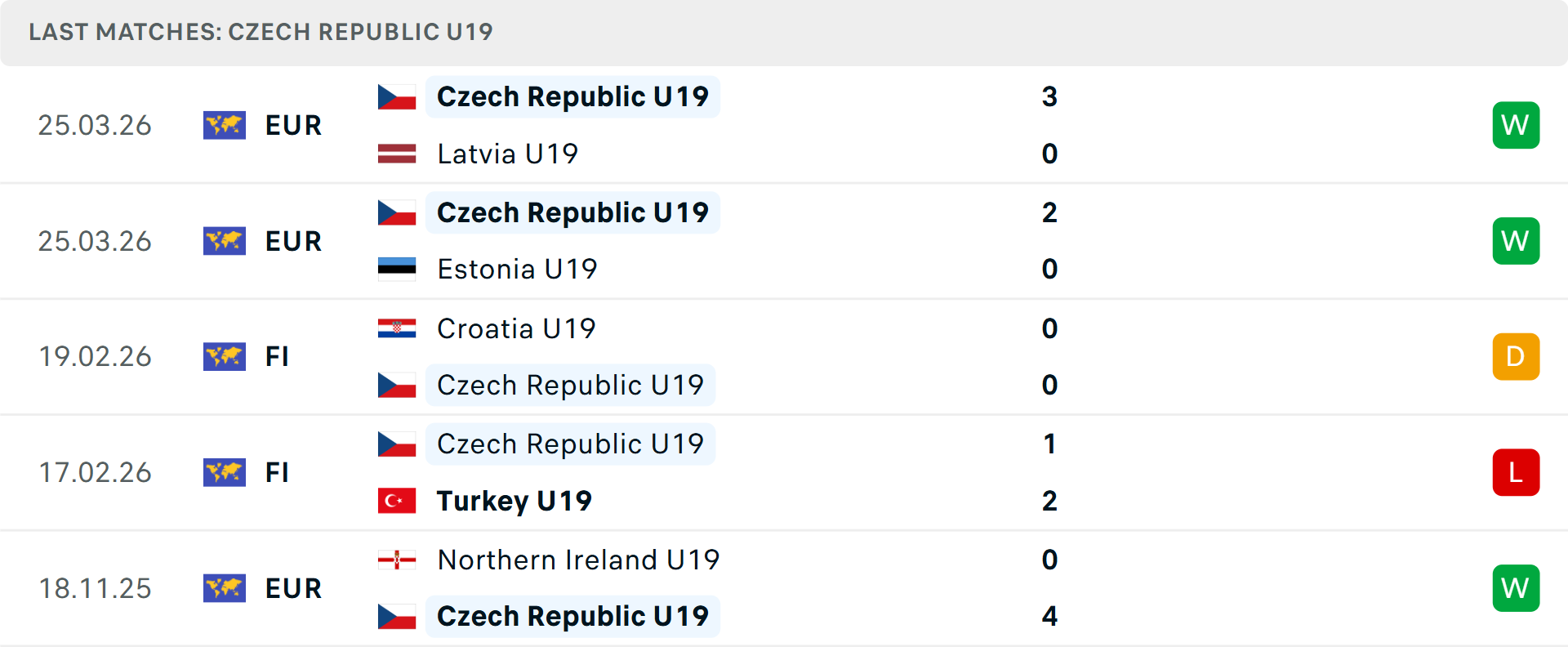The width and height of the screenshot is (1568, 647).
Task: Click the orange draw badge
Action: 1516,356
